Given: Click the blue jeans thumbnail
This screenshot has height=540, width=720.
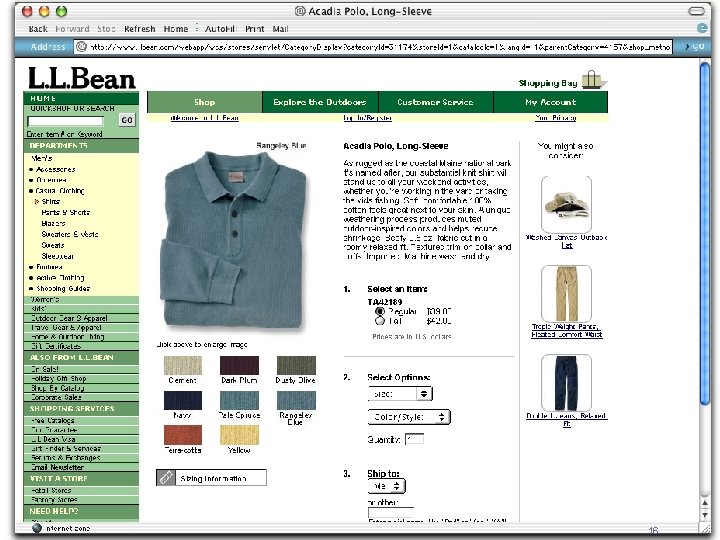Looking at the screenshot, I should pos(566,382).
